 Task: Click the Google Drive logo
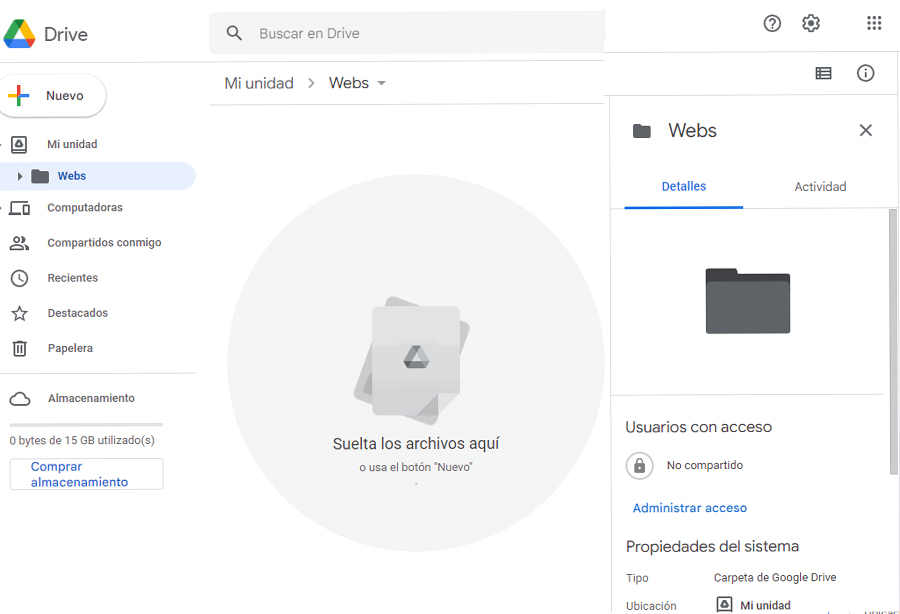19,34
